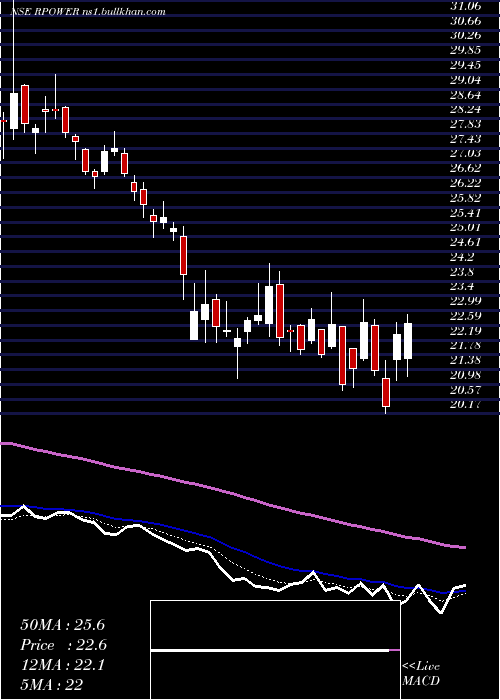Viewport: 500px width, 700px height.
Task: Click the 20.57 price axis label
Action: [466, 390]
